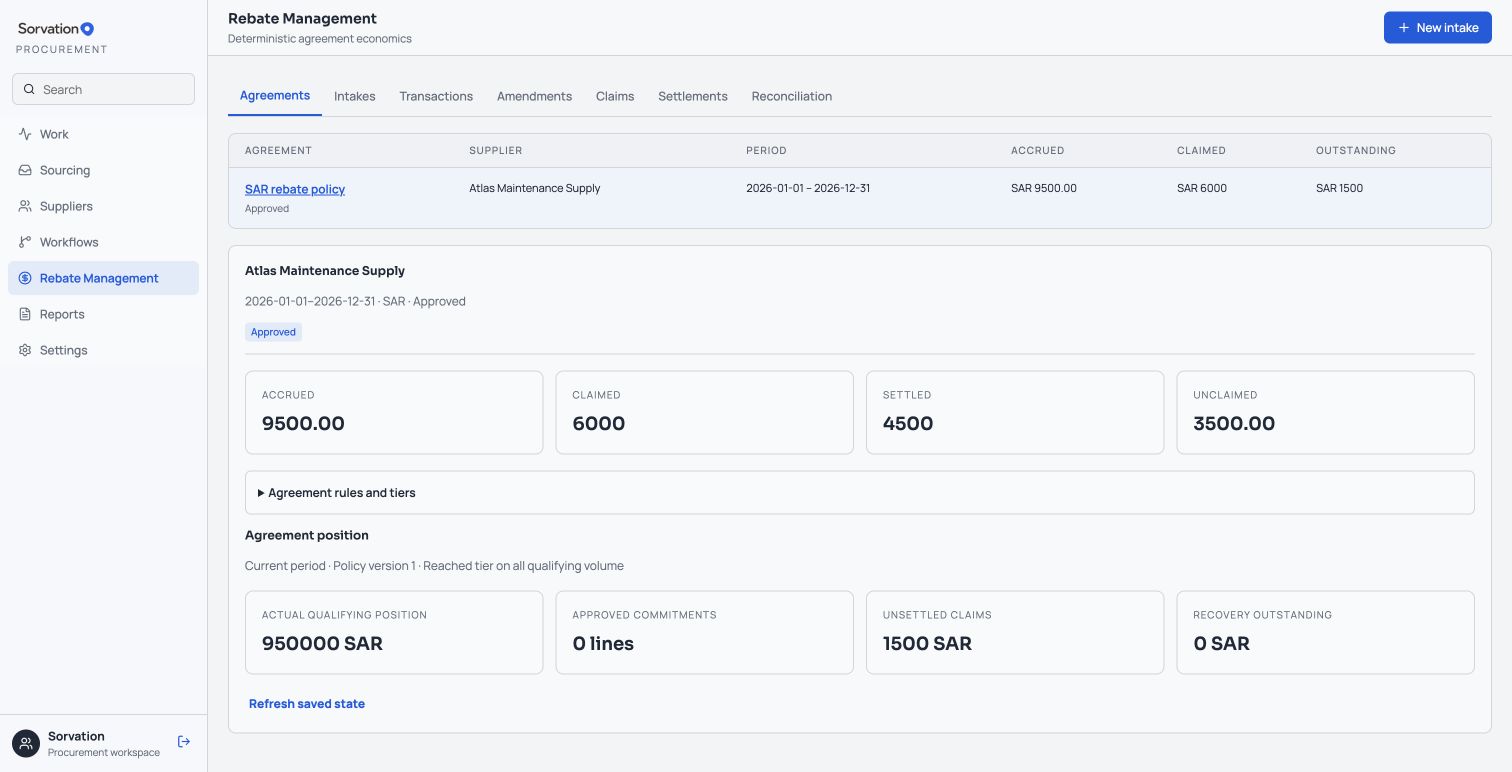1512x772 pixels.
Task: Click the Sorvation logo icon
Action: pos(87,29)
